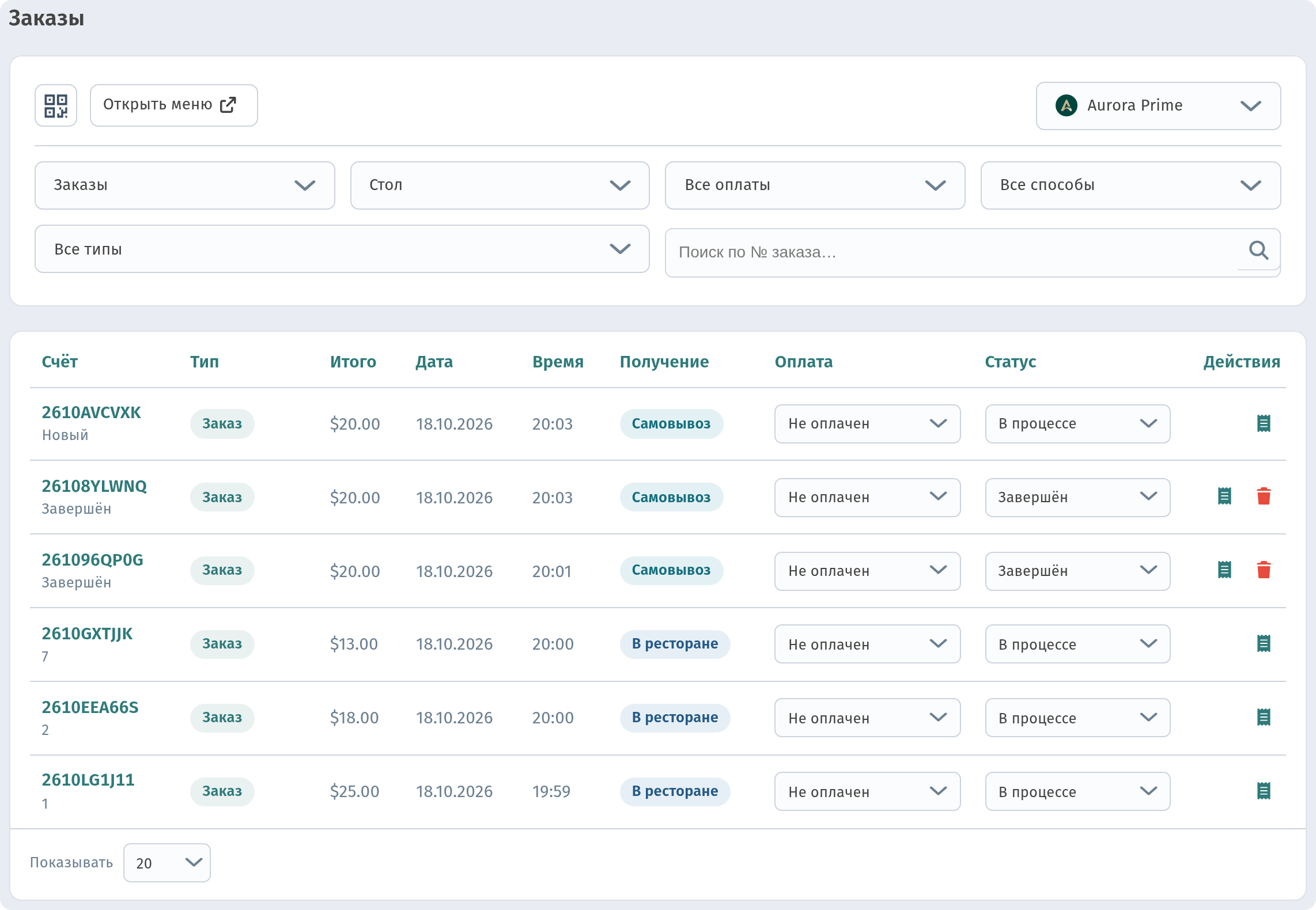The width and height of the screenshot is (1316, 910).
Task: Open payment dropdown for order 26108YLWNQ
Action: (867, 498)
